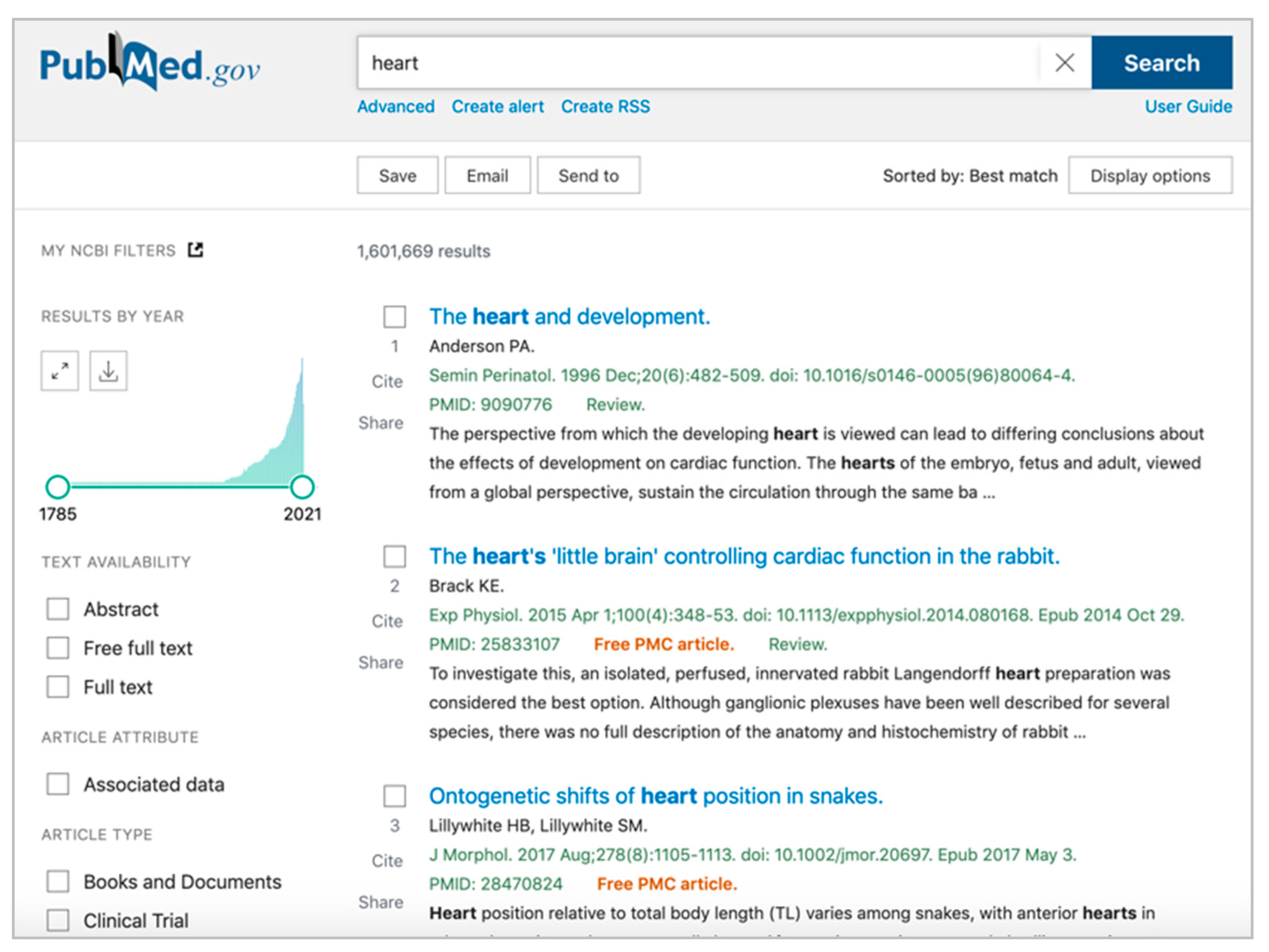Image resolution: width=1269 pixels, height=952 pixels.
Task: Grab the 1785 year slider handle
Action: tap(58, 487)
